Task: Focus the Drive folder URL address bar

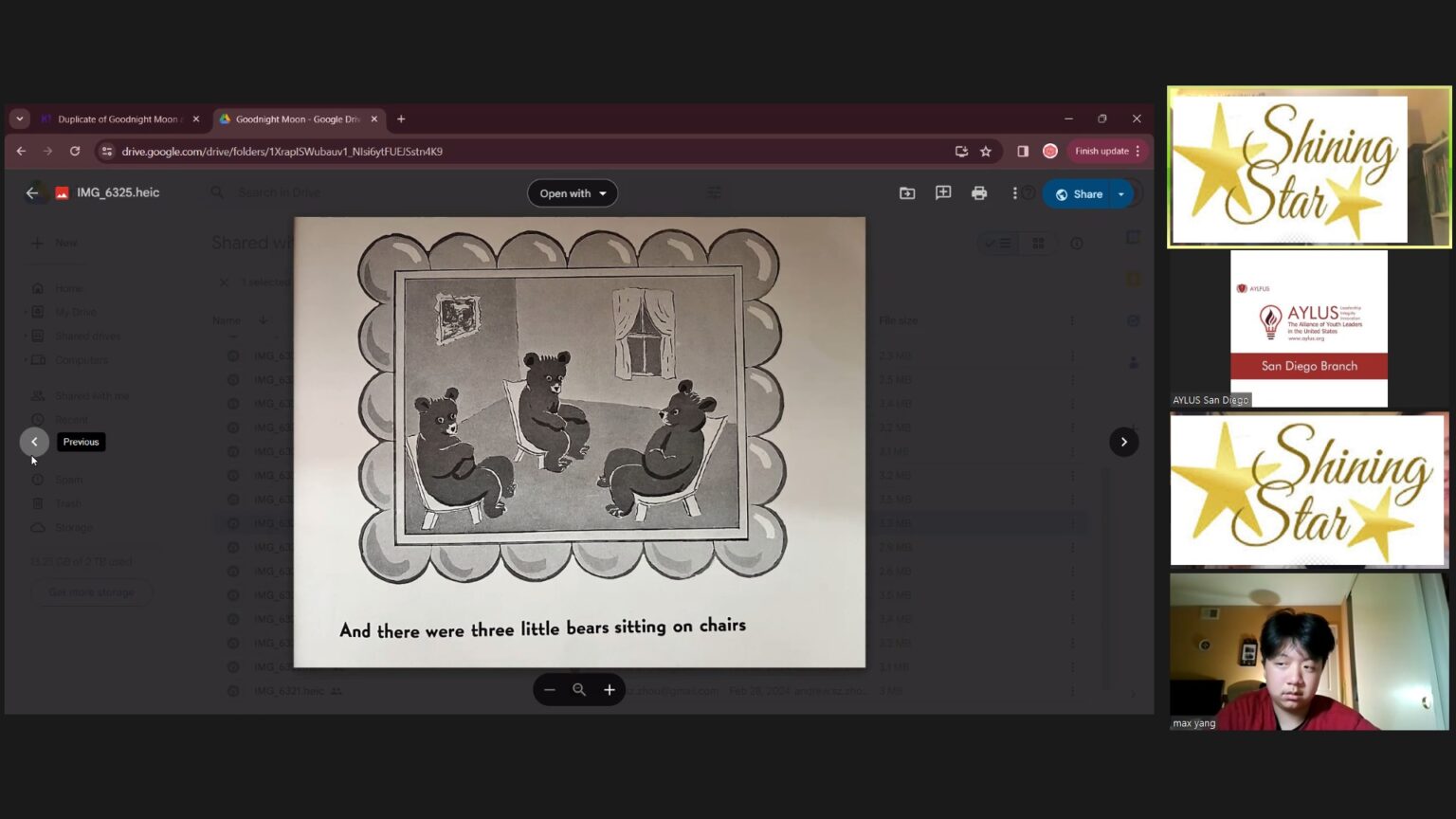Action: click(531, 151)
